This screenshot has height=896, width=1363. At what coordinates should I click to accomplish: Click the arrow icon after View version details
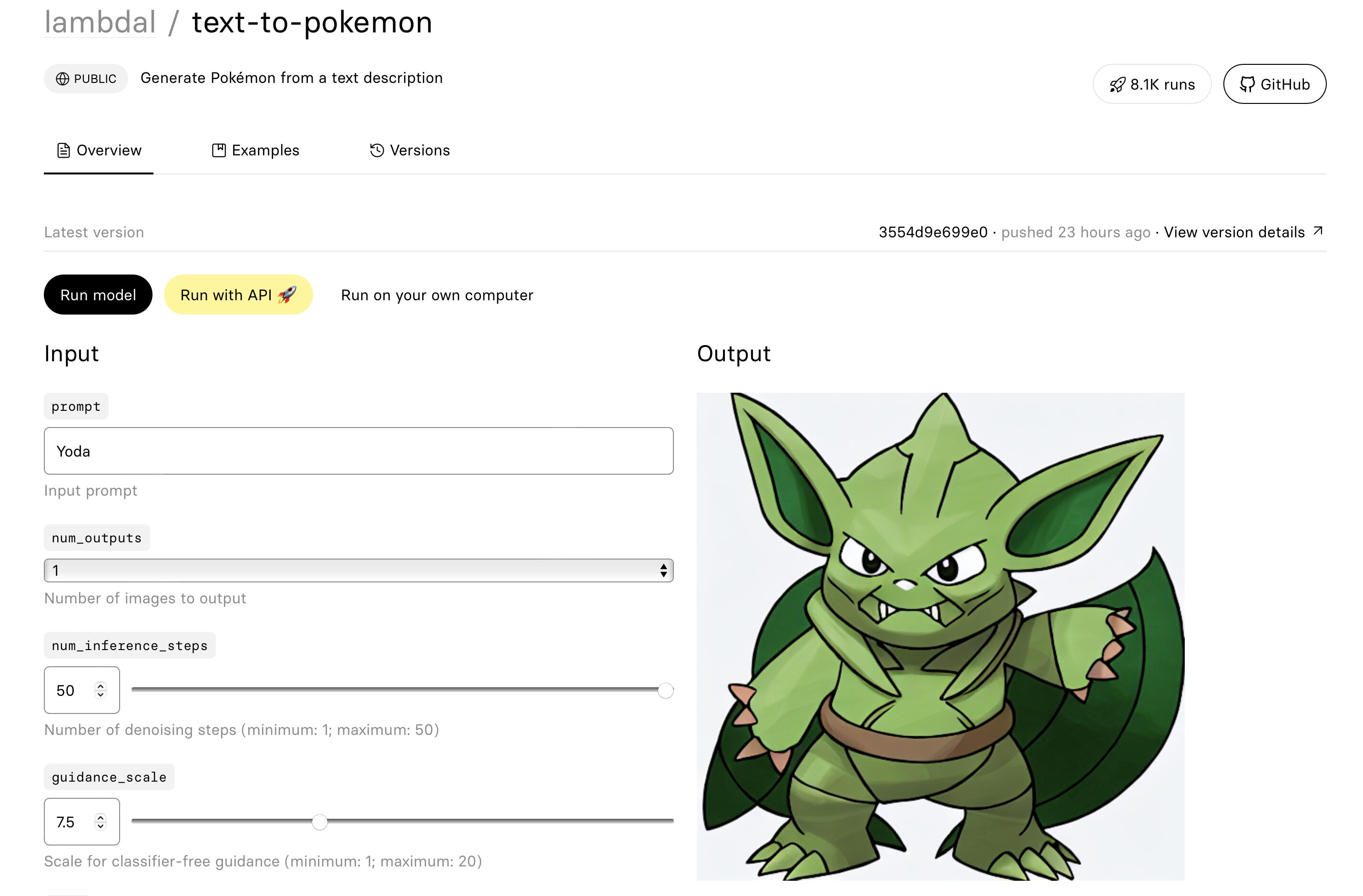pos(1318,231)
